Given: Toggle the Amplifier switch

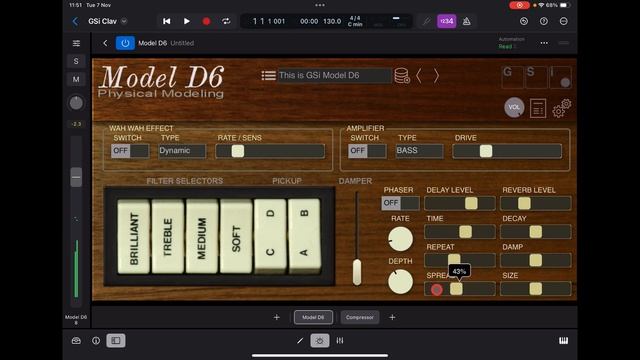Looking at the screenshot, I should [x=367, y=151].
